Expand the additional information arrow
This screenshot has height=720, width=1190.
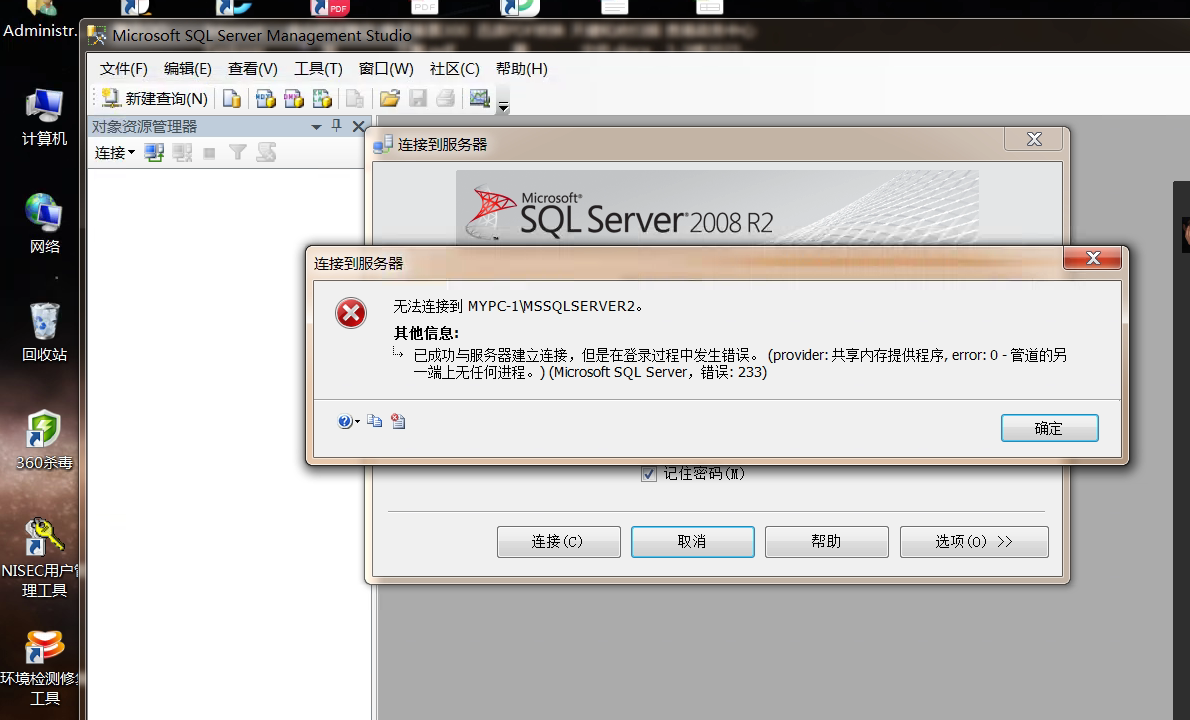pyautogui.click(x=398, y=353)
